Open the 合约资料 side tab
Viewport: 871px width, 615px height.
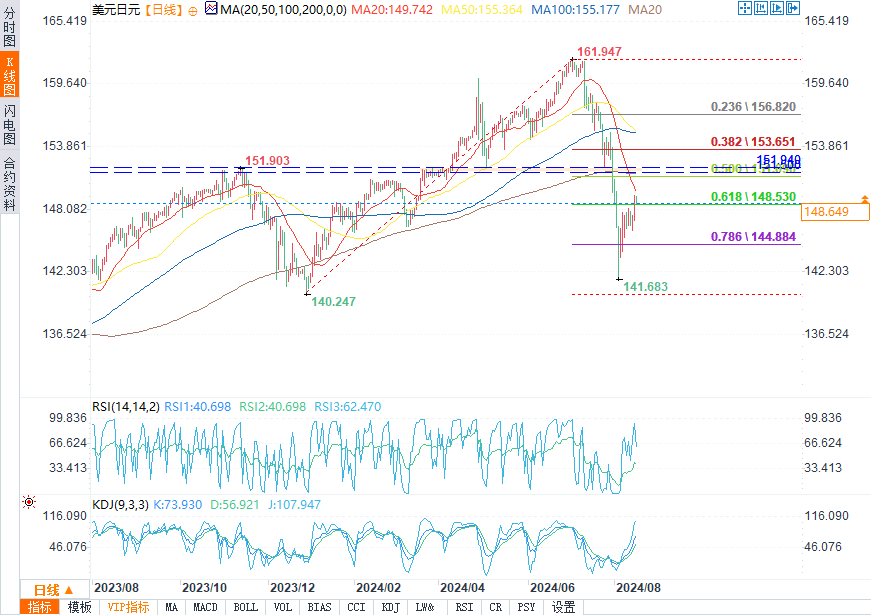9,183
